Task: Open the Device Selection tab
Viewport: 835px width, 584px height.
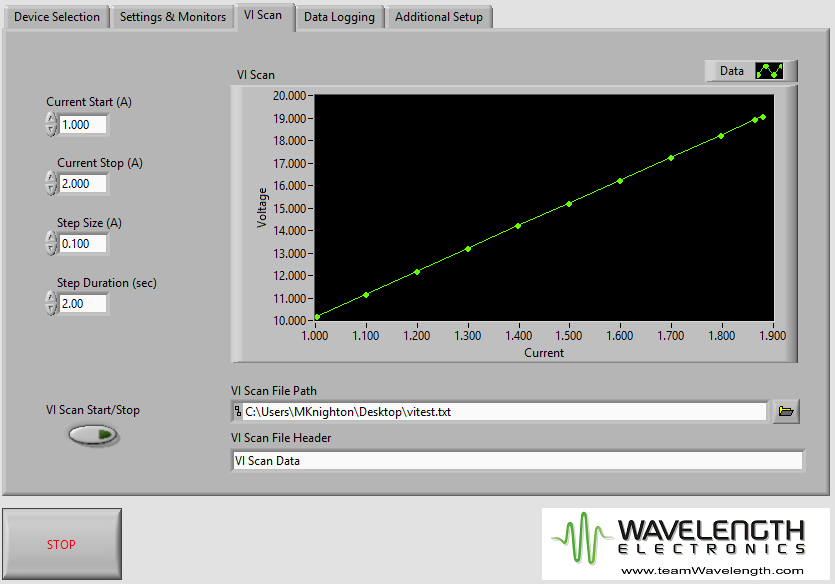Action: [57, 17]
